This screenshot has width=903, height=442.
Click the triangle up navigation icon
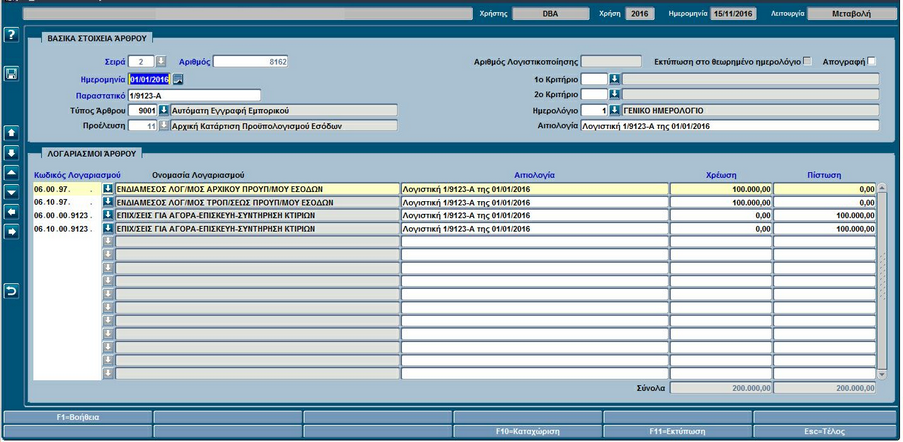(12, 172)
